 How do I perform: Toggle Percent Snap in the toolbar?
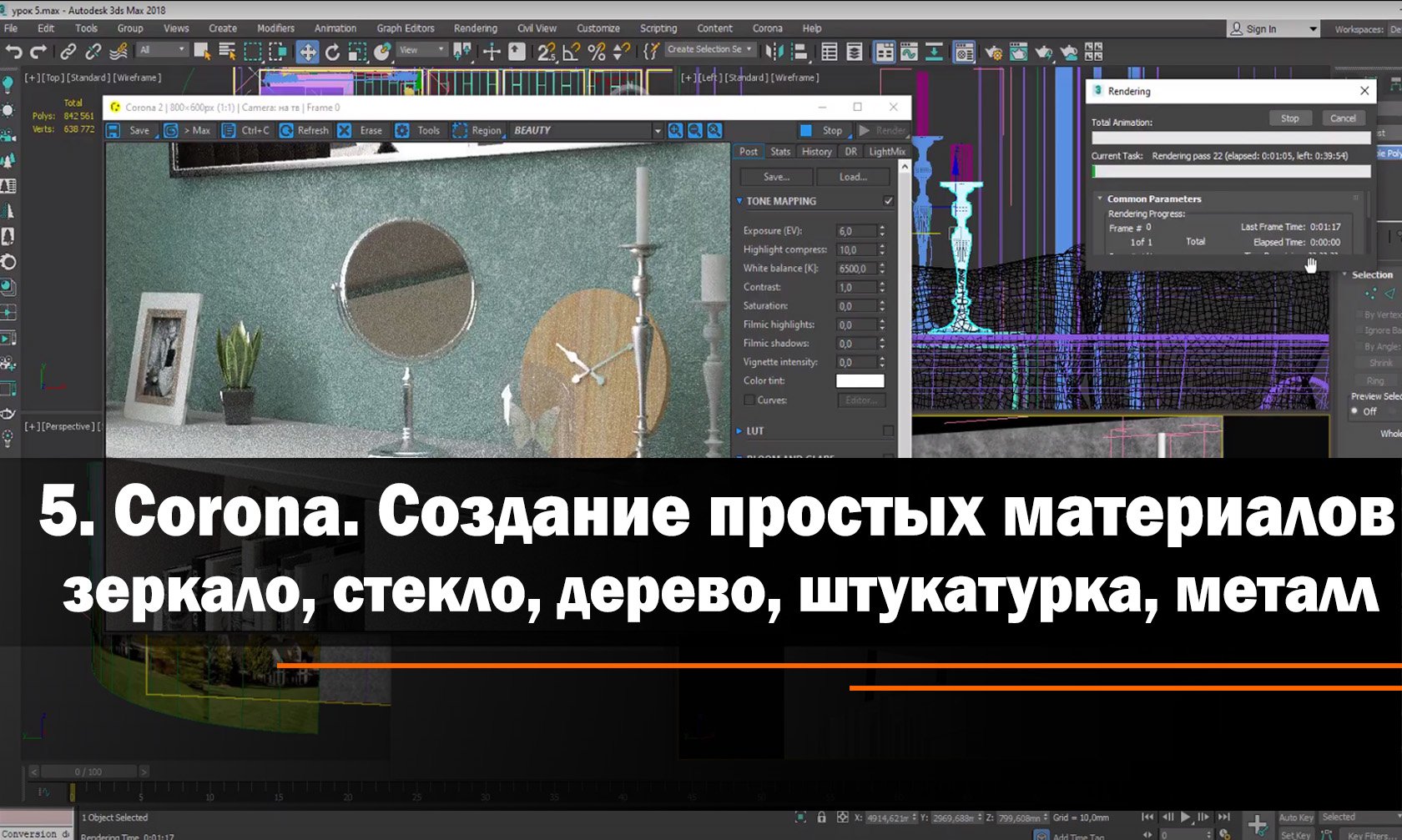click(596, 52)
